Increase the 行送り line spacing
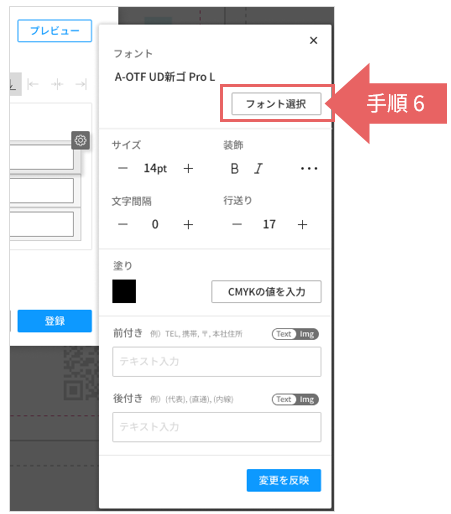451x514 pixels. pyautogui.click(x=302, y=224)
